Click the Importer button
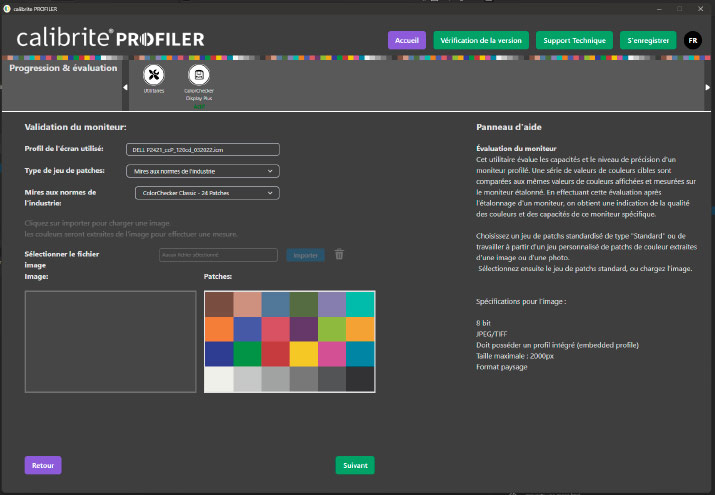715x495 pixels. [305, 255]
